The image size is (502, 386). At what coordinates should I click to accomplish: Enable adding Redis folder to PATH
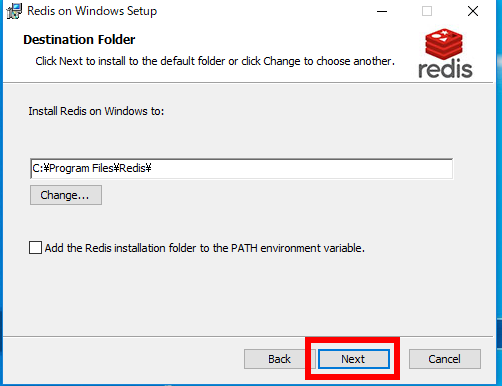coord(35,248)
